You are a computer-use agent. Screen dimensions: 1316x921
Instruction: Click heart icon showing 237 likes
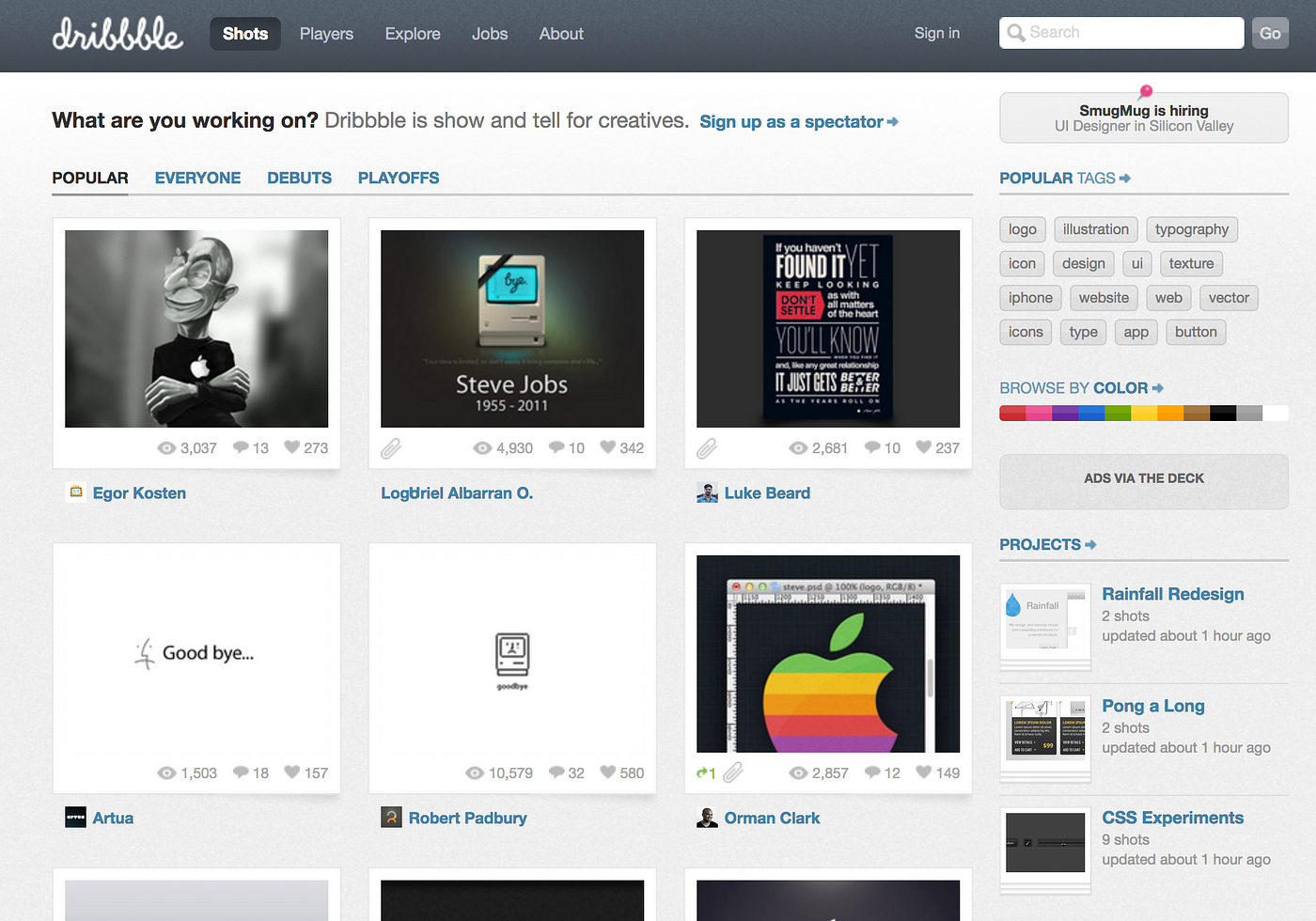tap(924, 447)
